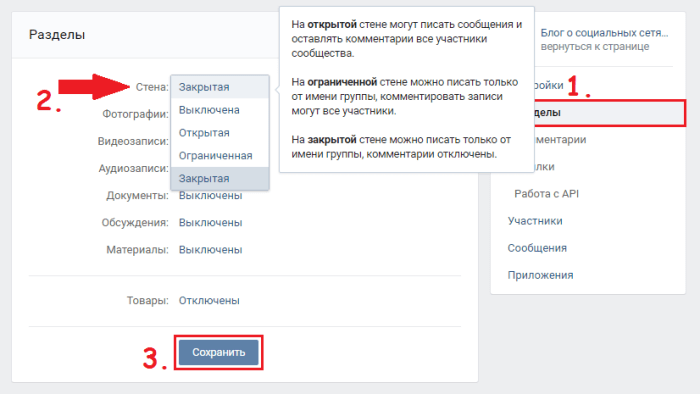700x394 pixels.
Task: Click the Стена label
Action: 152,87
